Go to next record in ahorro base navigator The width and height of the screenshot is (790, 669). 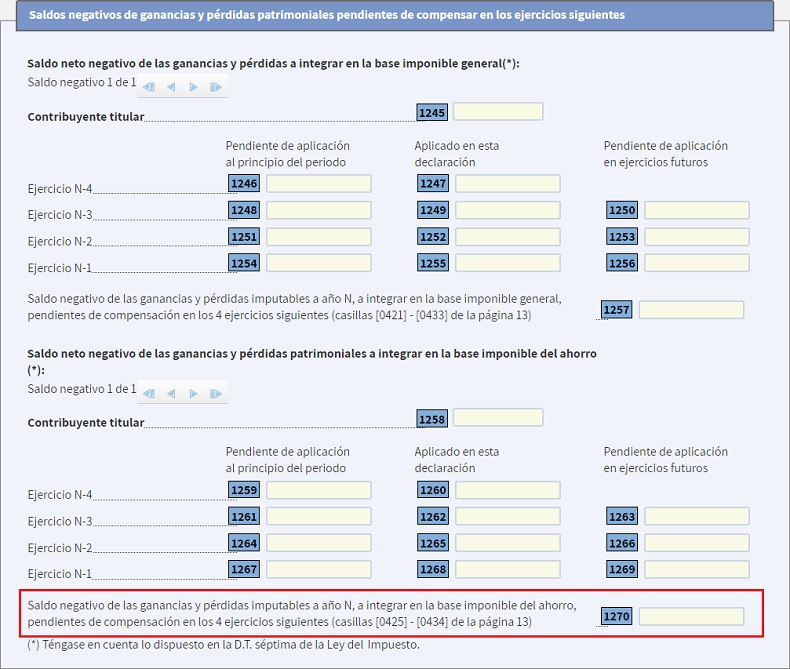pyautogui.click(x=193, y=393)
